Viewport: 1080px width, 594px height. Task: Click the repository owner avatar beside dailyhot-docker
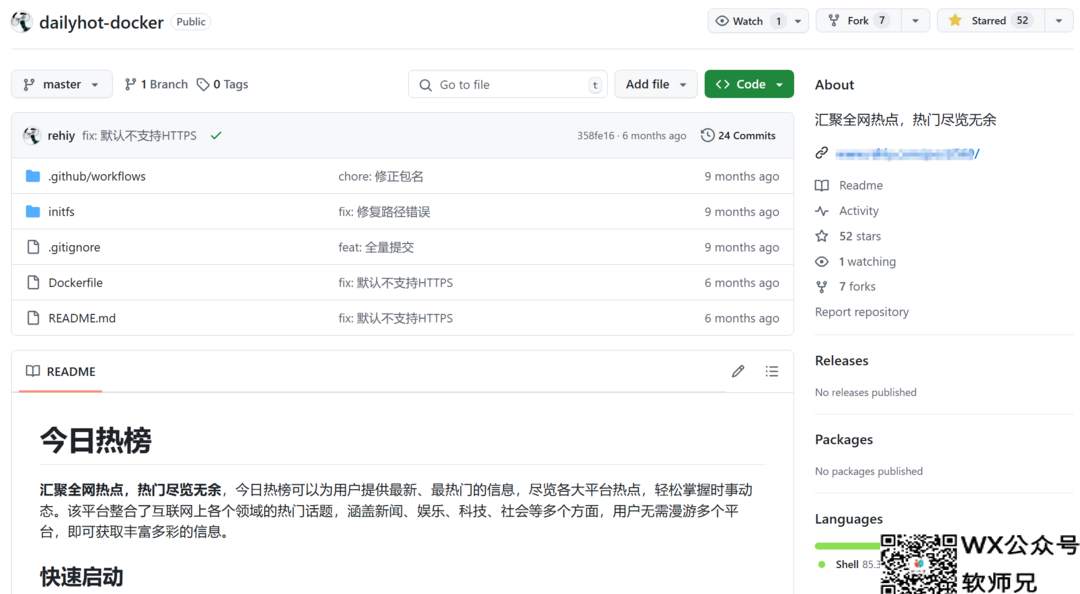coord(21,22)
